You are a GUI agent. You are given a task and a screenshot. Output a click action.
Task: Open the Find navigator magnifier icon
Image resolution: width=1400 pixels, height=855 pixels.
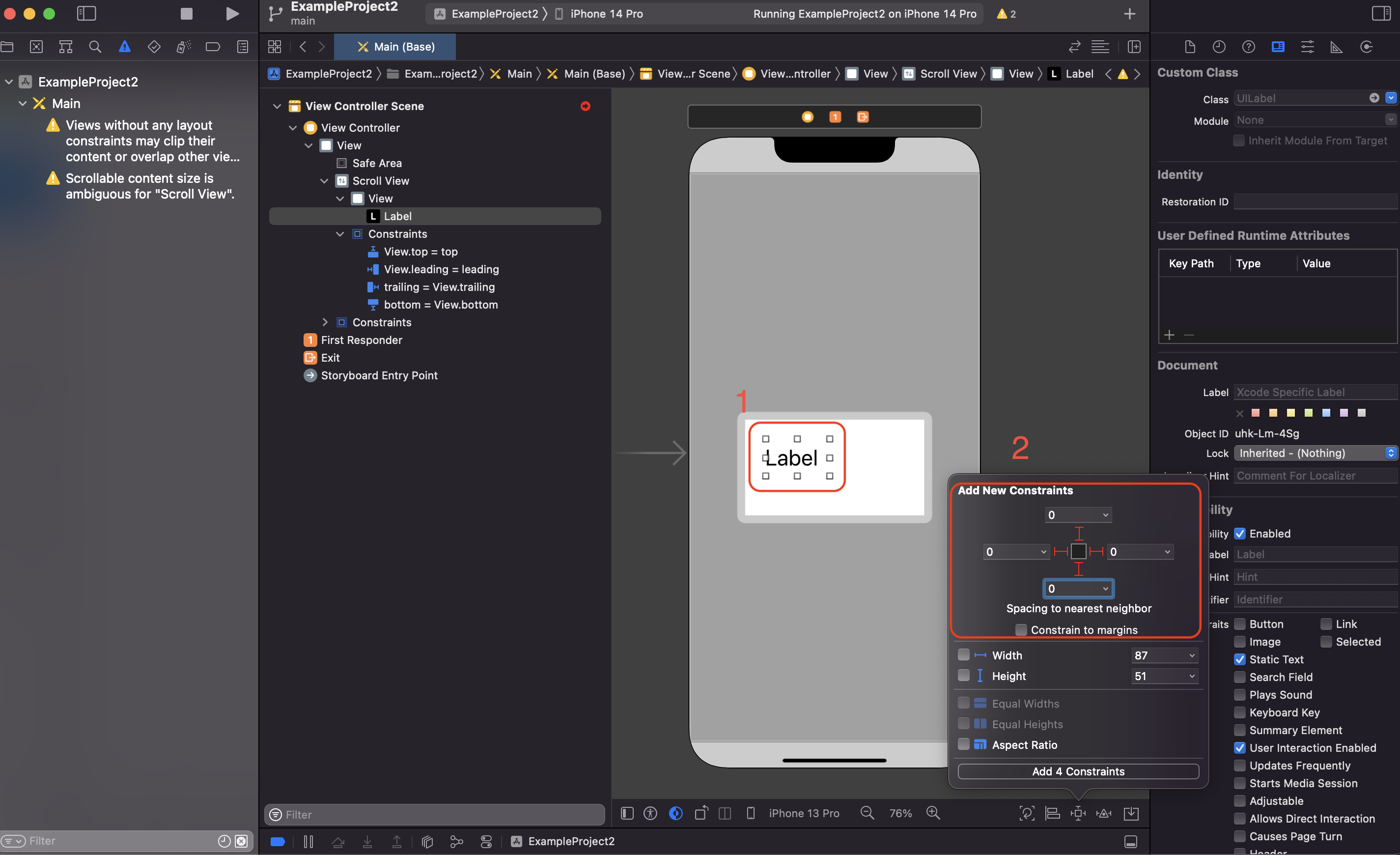pyautogui.click(x=95, y=47)
